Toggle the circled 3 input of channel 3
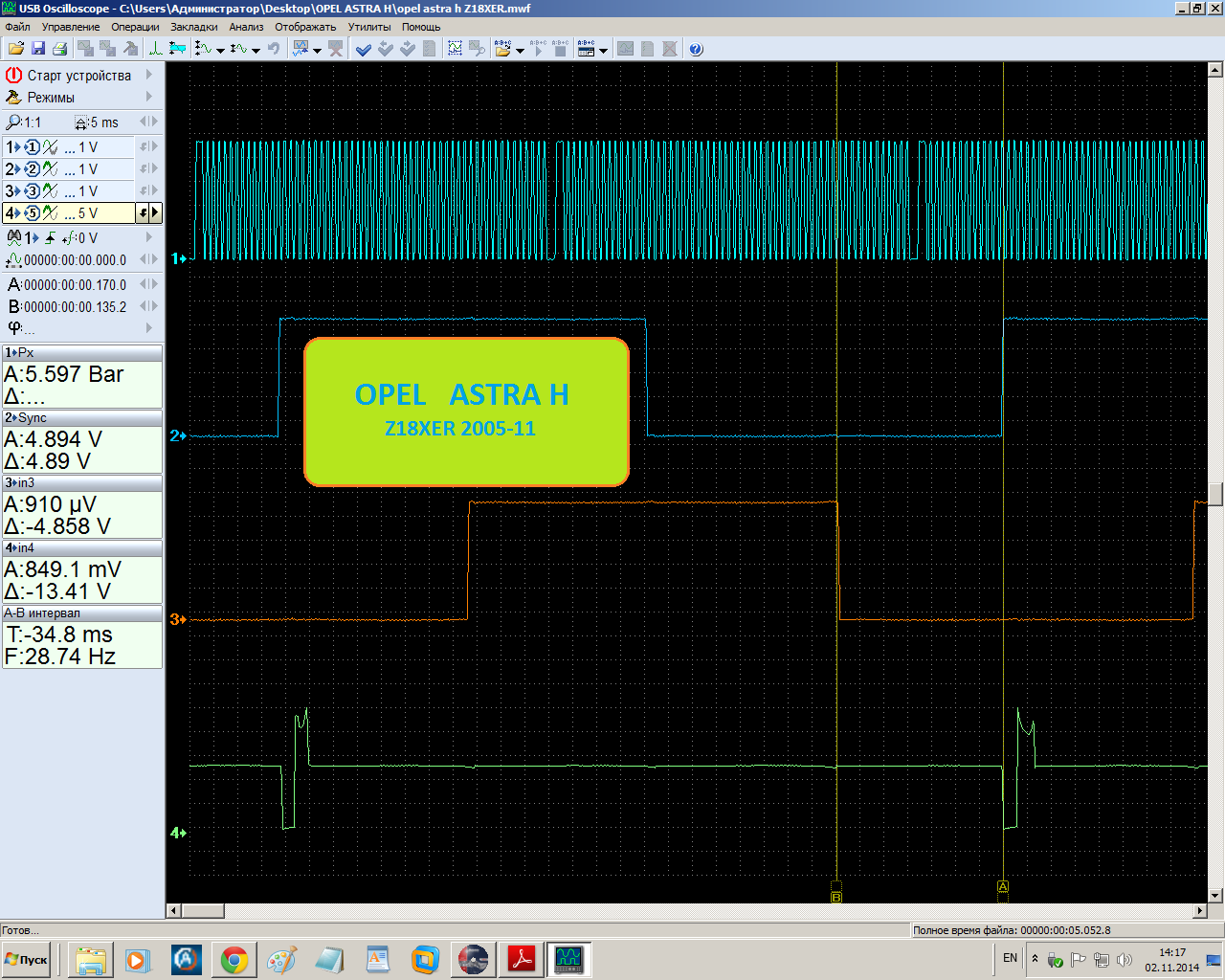The height and width of the screenshot is (980, 1225). coord(32,191)
